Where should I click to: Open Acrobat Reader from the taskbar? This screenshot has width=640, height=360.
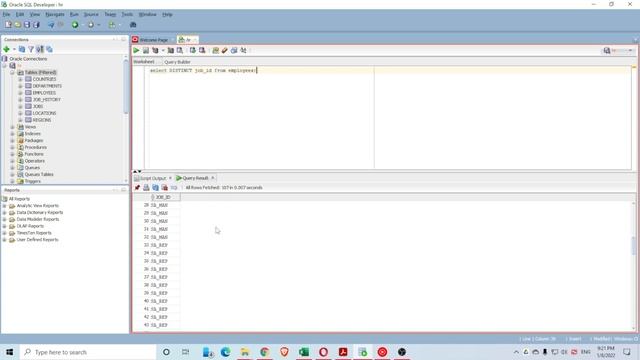(x=343, y=352)
